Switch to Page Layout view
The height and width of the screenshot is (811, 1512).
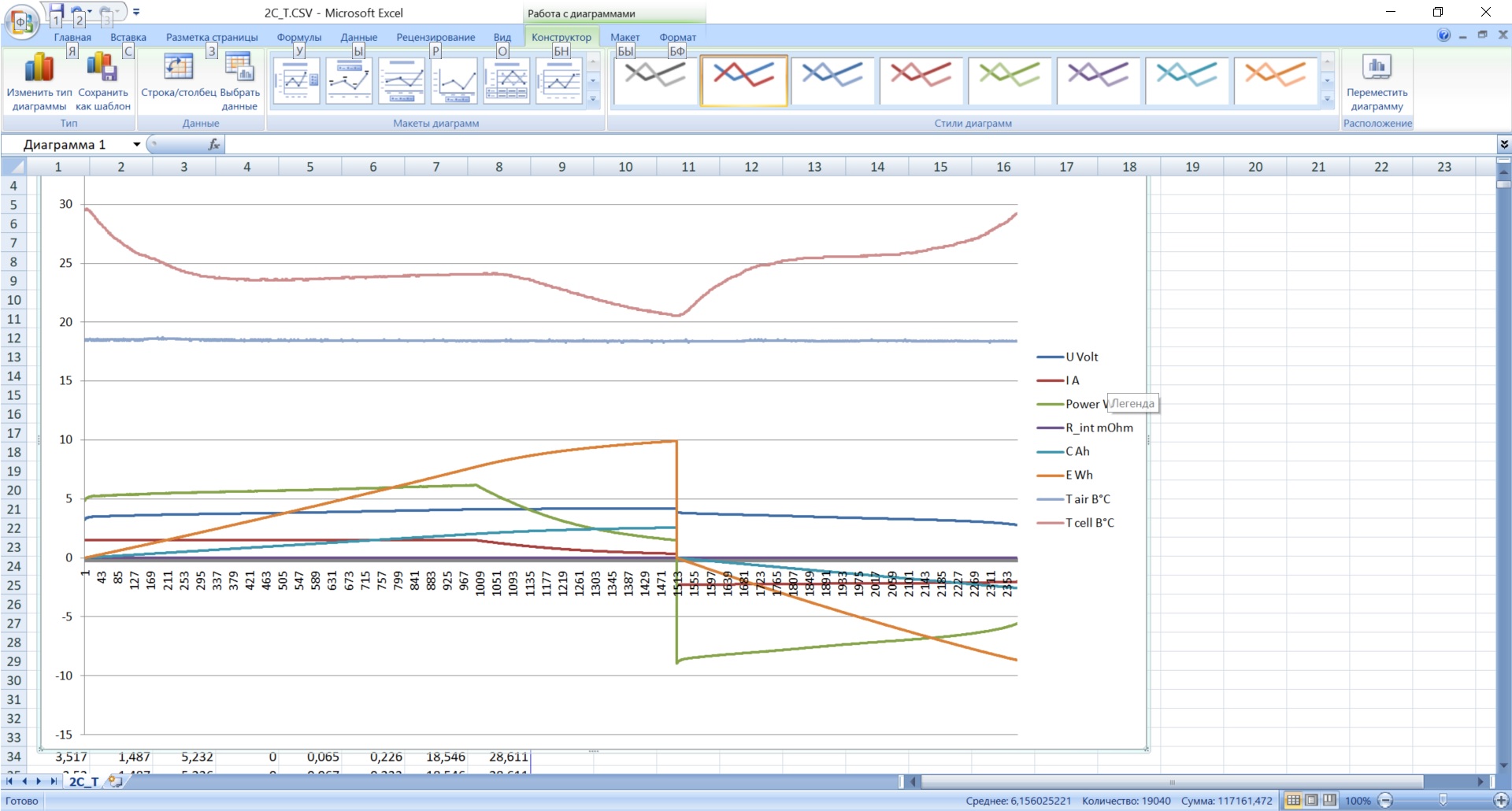pyautogui.click(x=1311, y=801)
